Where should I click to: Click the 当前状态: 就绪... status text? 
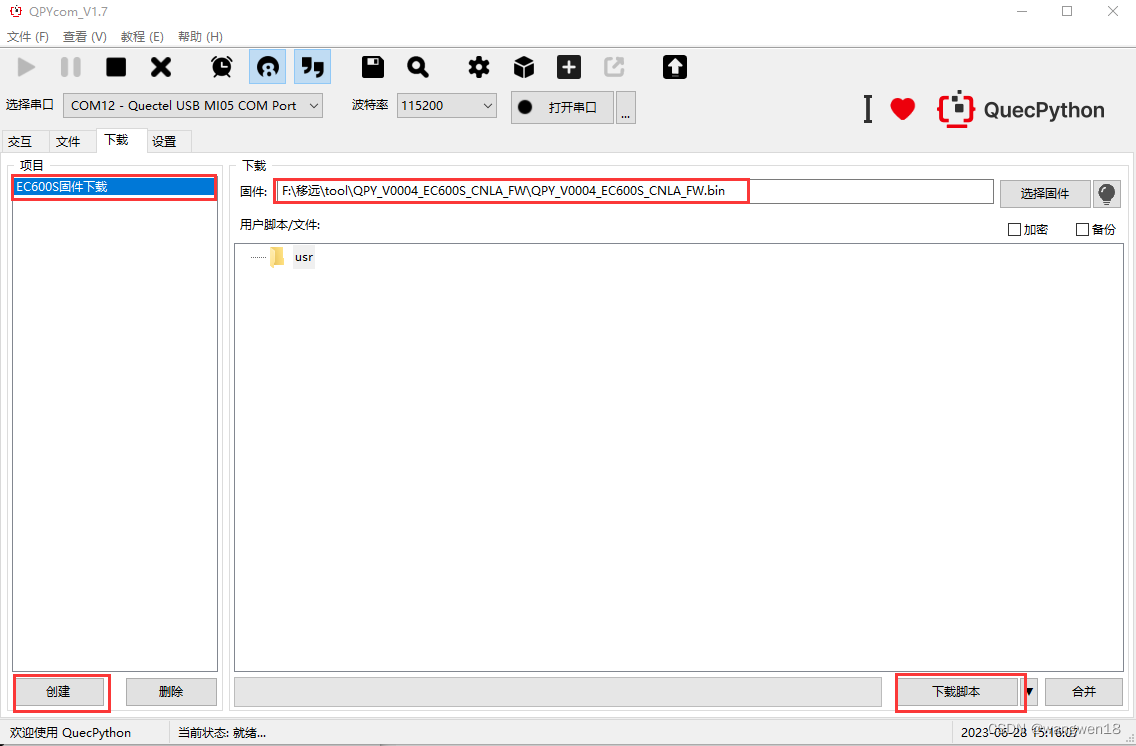pyautogui.click(x=222, y=732)
